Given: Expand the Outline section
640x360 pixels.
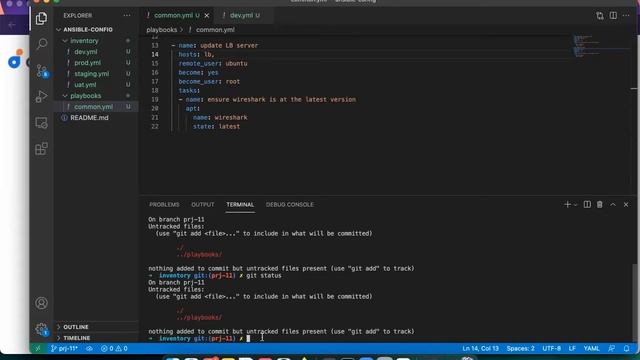Looking at the screenshot, I should point(96,327).
